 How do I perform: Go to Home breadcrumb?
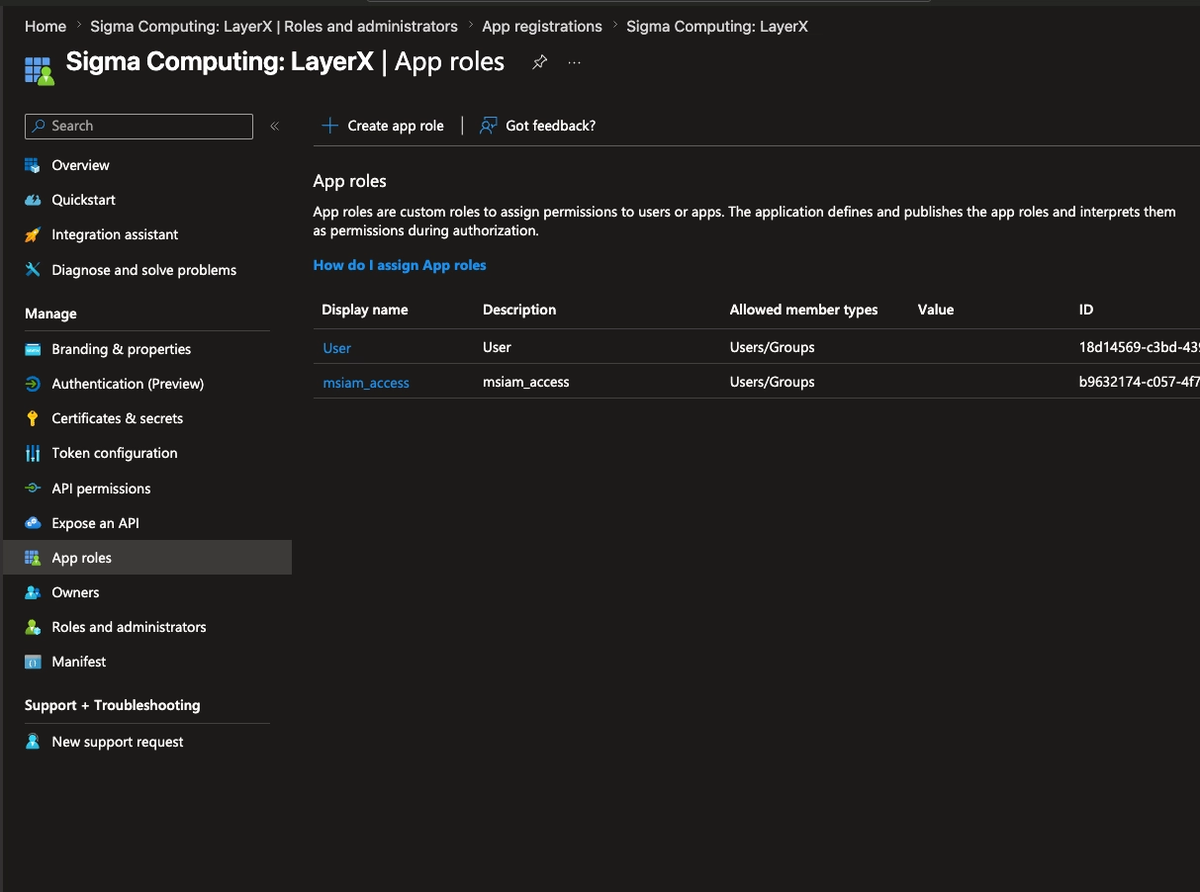45,27
